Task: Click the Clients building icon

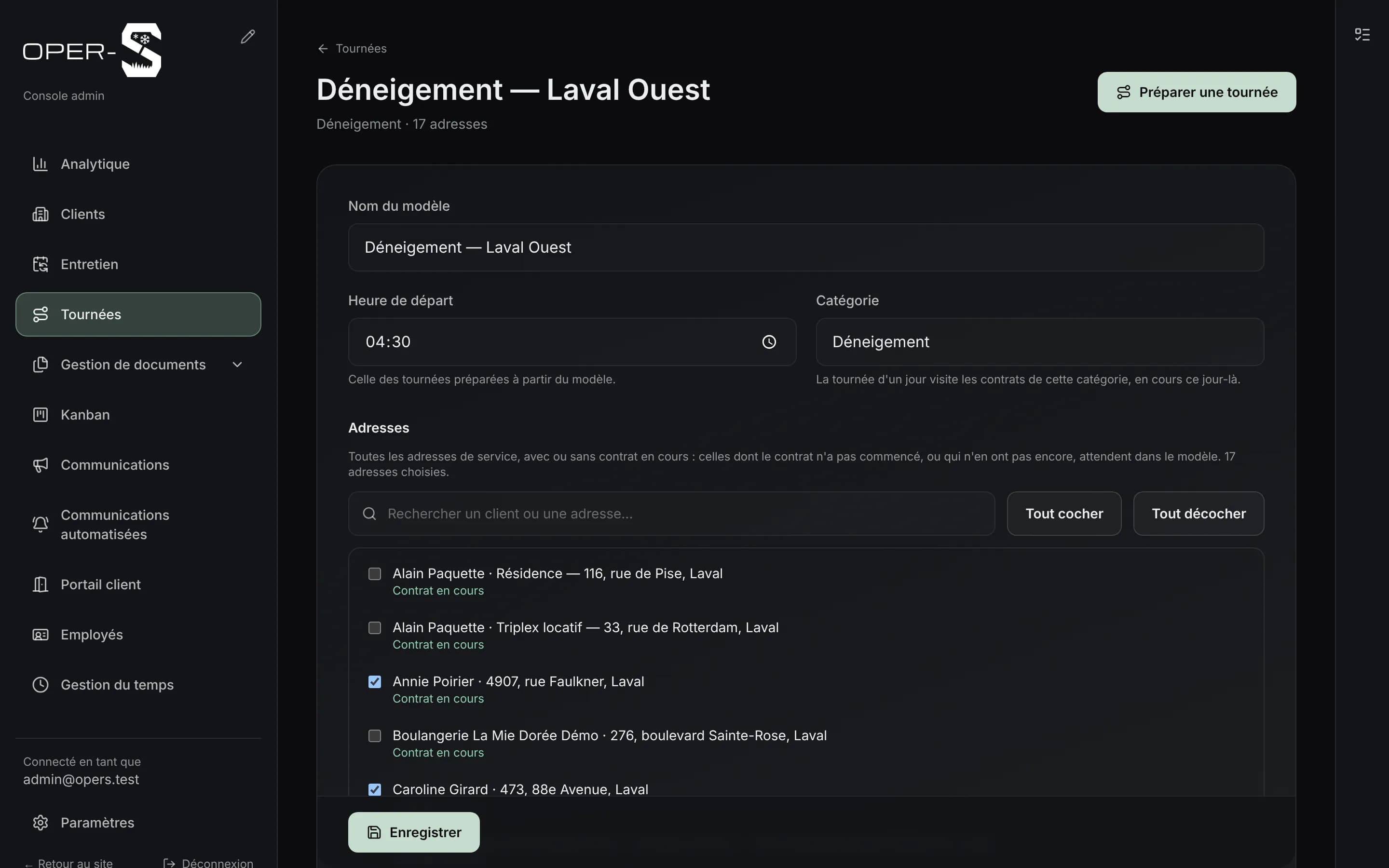Action: (40, 214)
